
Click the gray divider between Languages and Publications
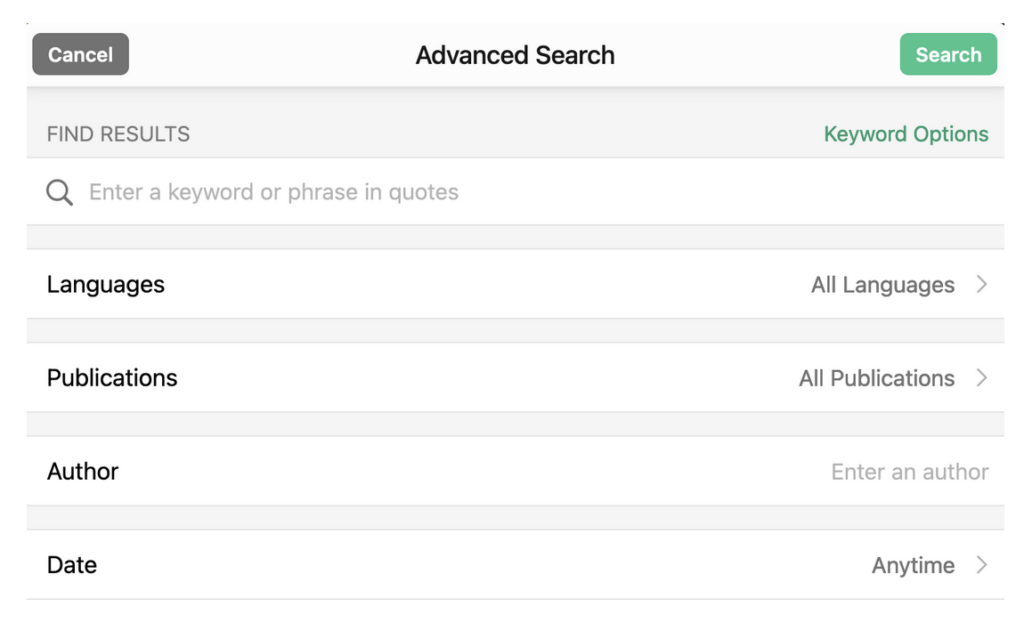515,331
